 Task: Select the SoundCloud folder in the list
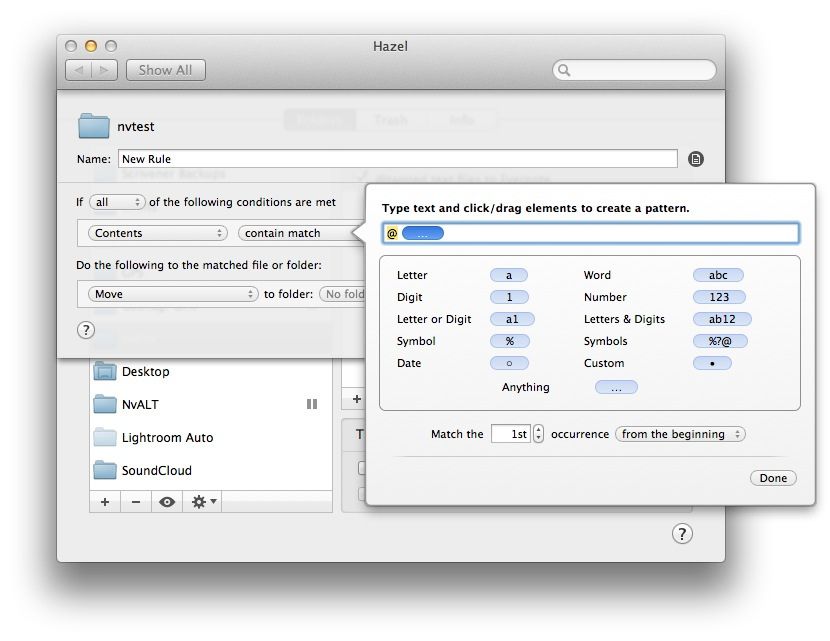[156, 470]
